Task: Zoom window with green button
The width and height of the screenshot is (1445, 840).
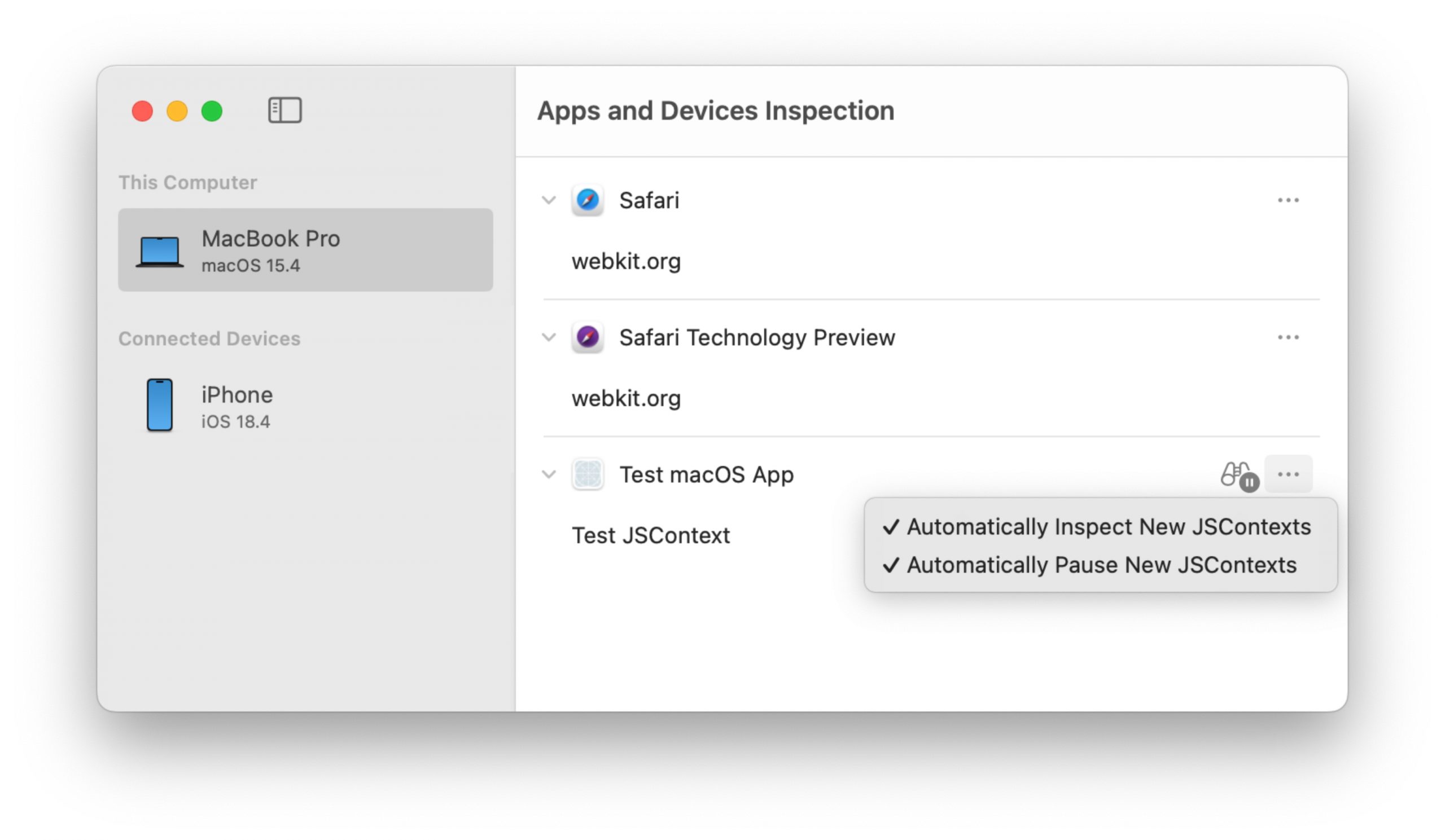Action: click(x=212, y=111)
